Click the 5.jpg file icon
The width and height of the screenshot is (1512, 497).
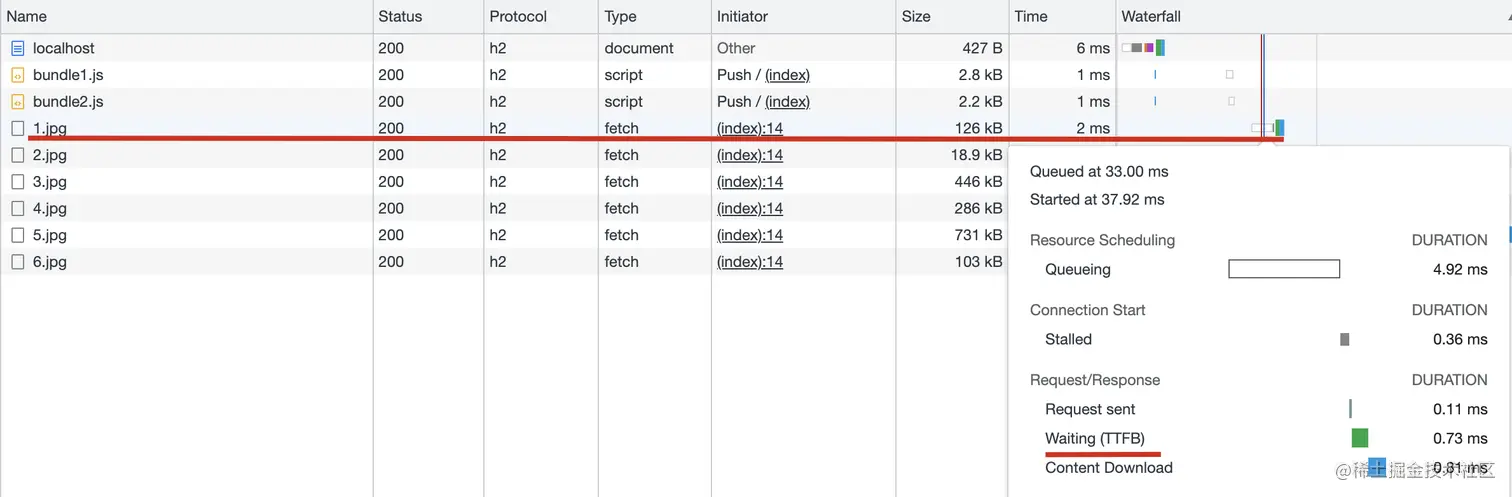17,235
